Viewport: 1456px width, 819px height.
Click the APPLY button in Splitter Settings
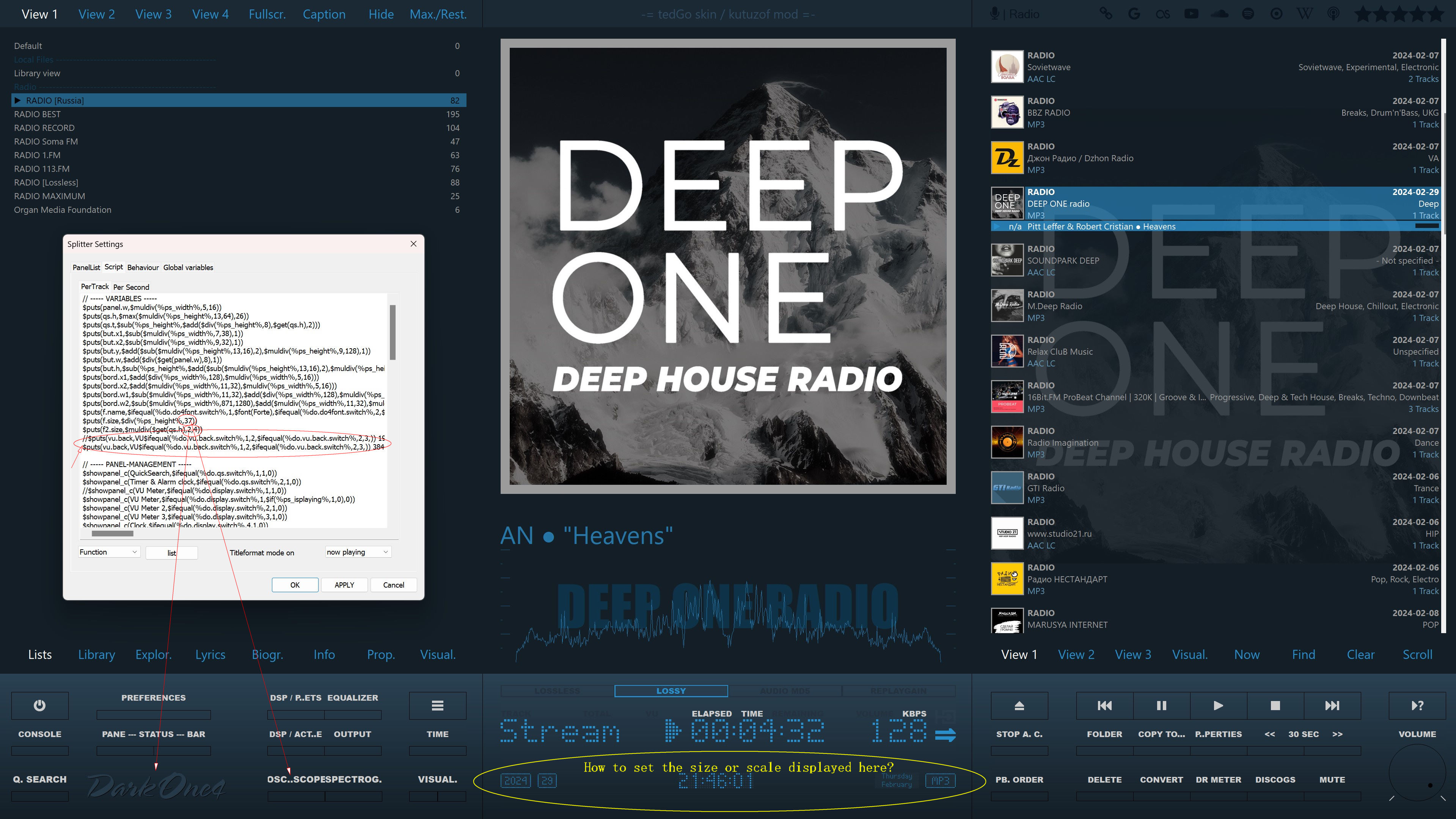[x=344, y=585]
